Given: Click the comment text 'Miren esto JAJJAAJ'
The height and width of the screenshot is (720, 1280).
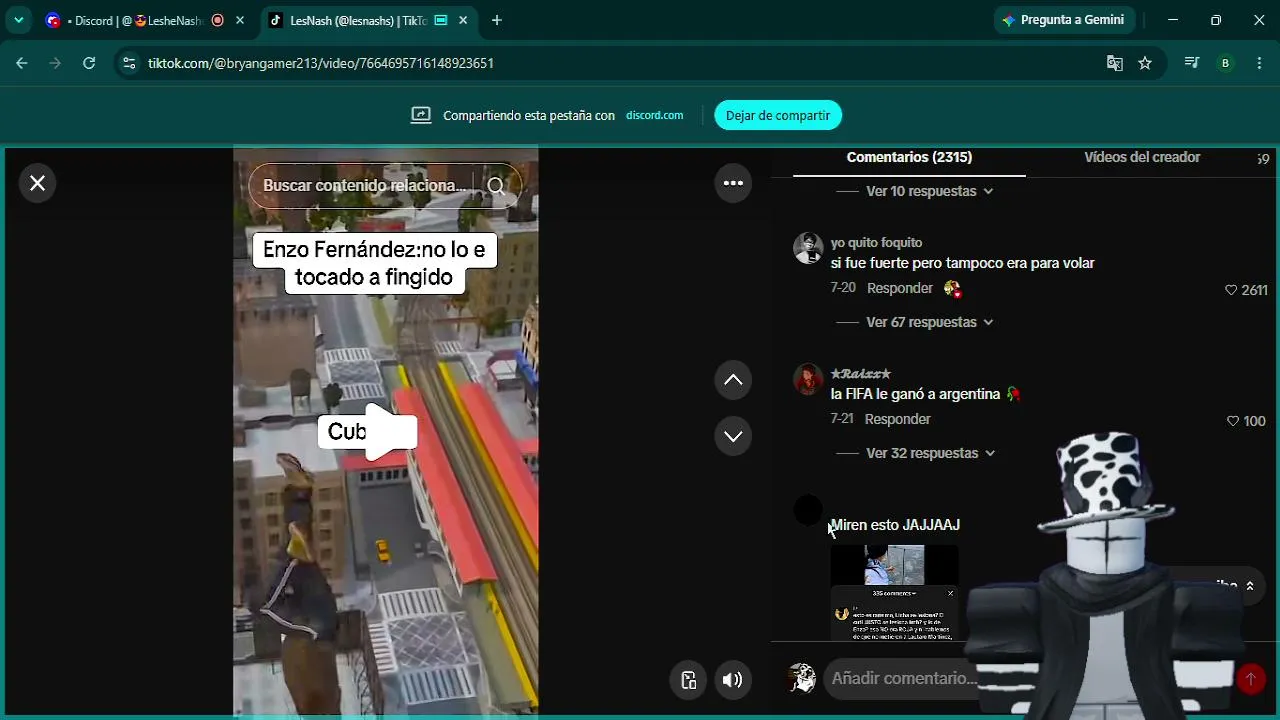Looking at the screenshot, I should click(895, 525).
